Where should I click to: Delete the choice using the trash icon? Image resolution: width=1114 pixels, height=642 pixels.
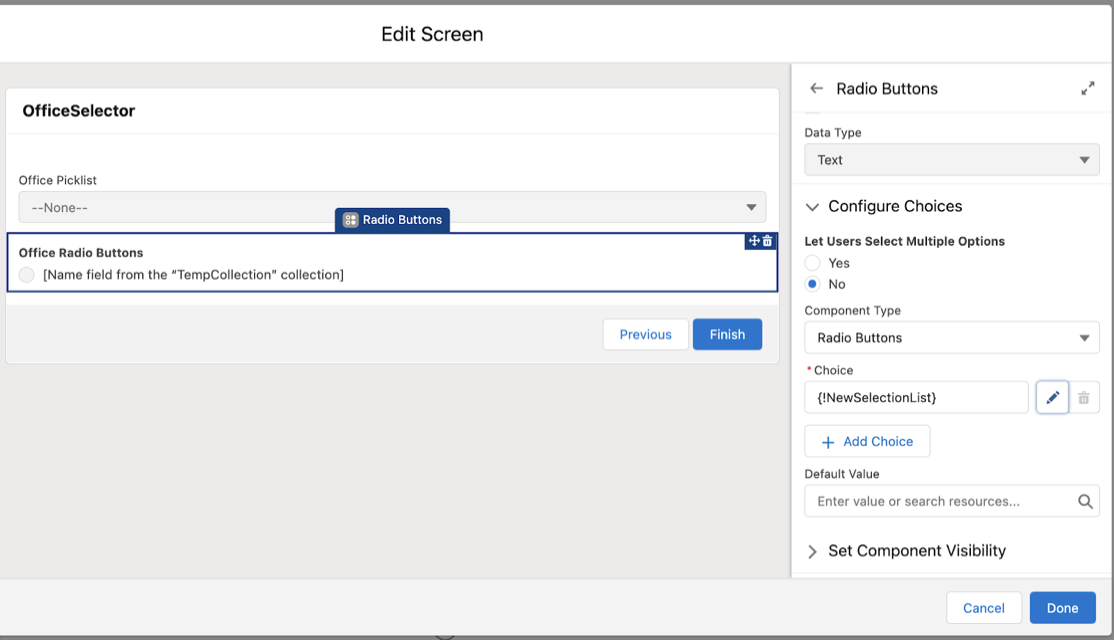[1084, 397]
